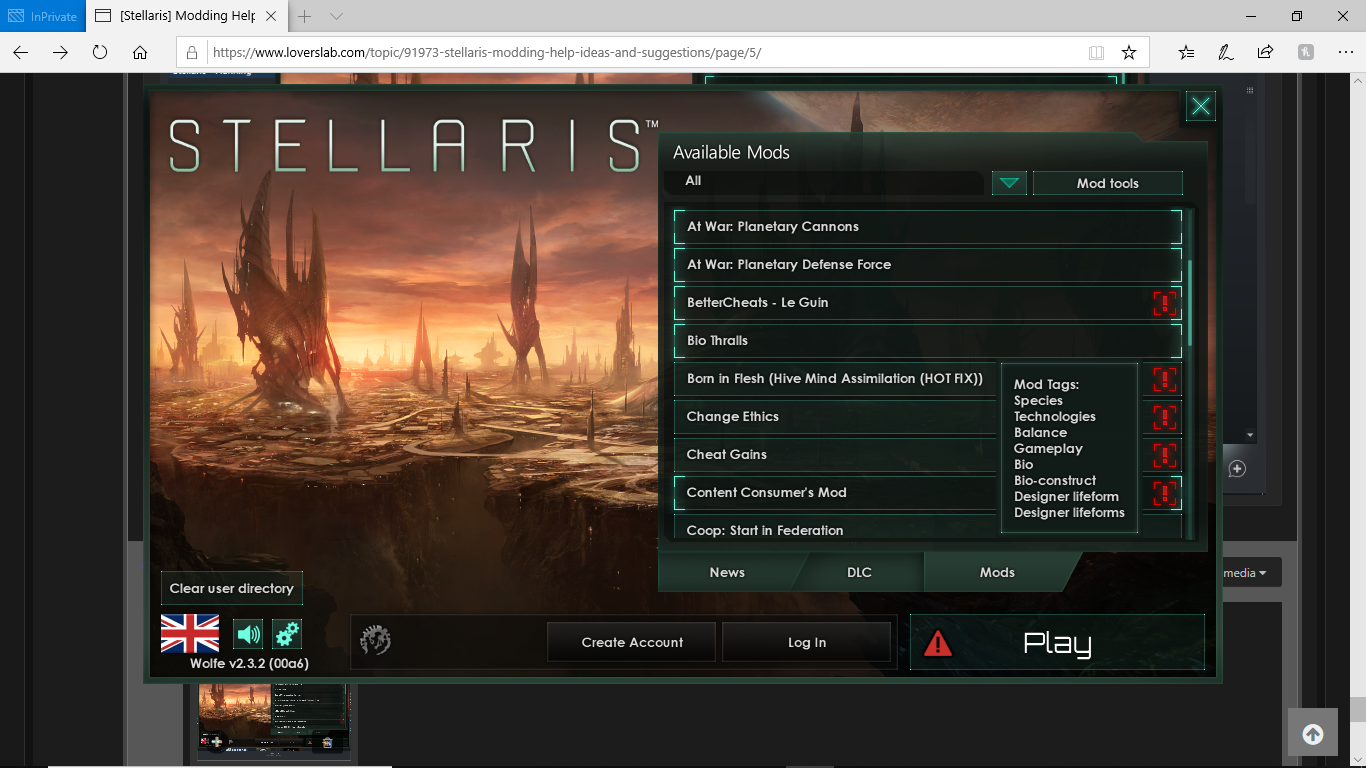This screenshot has width=1366, height=768.
Task: Switch to the News tab
Action: (727, 572)
